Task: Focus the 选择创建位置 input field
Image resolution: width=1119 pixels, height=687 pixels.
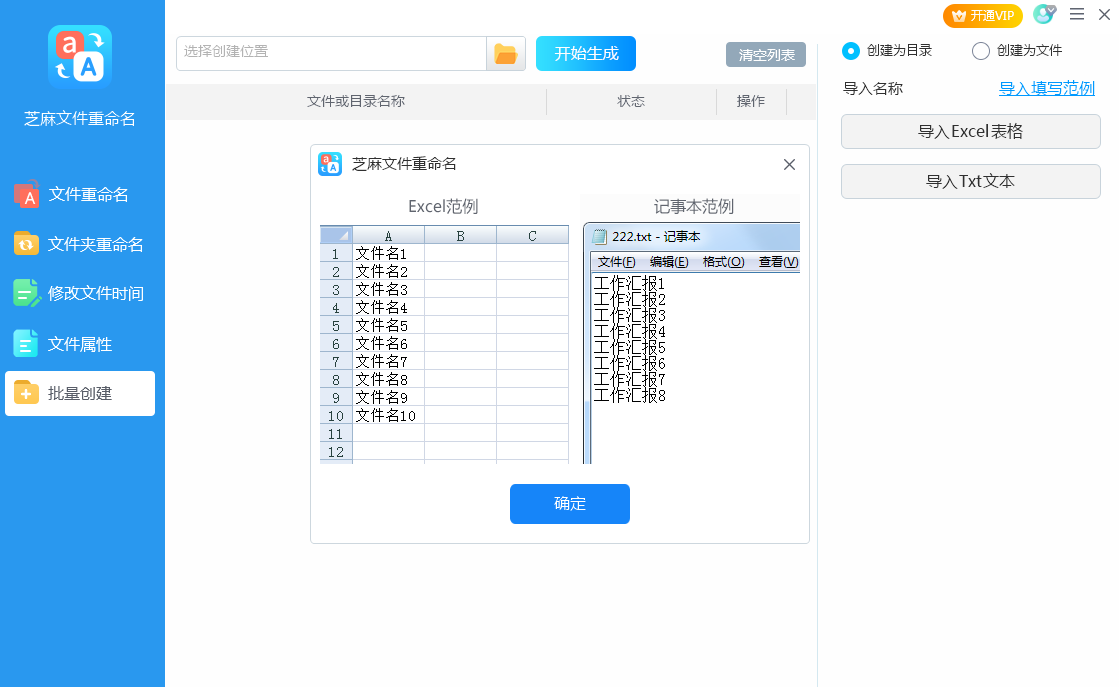Action: coord(331,53)
